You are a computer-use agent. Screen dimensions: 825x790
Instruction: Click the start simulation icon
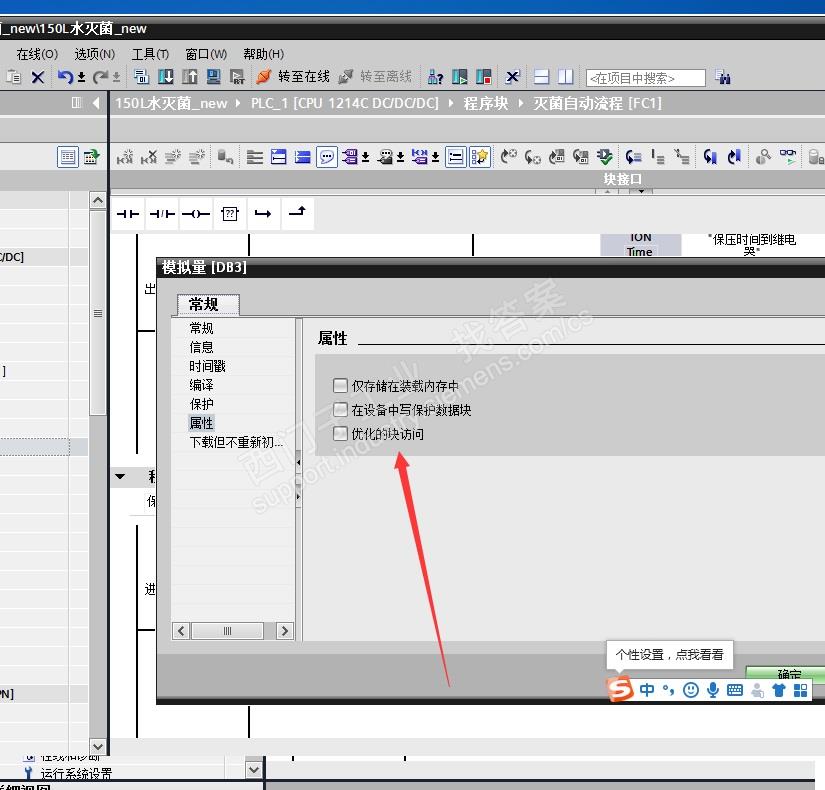[214, 77]
